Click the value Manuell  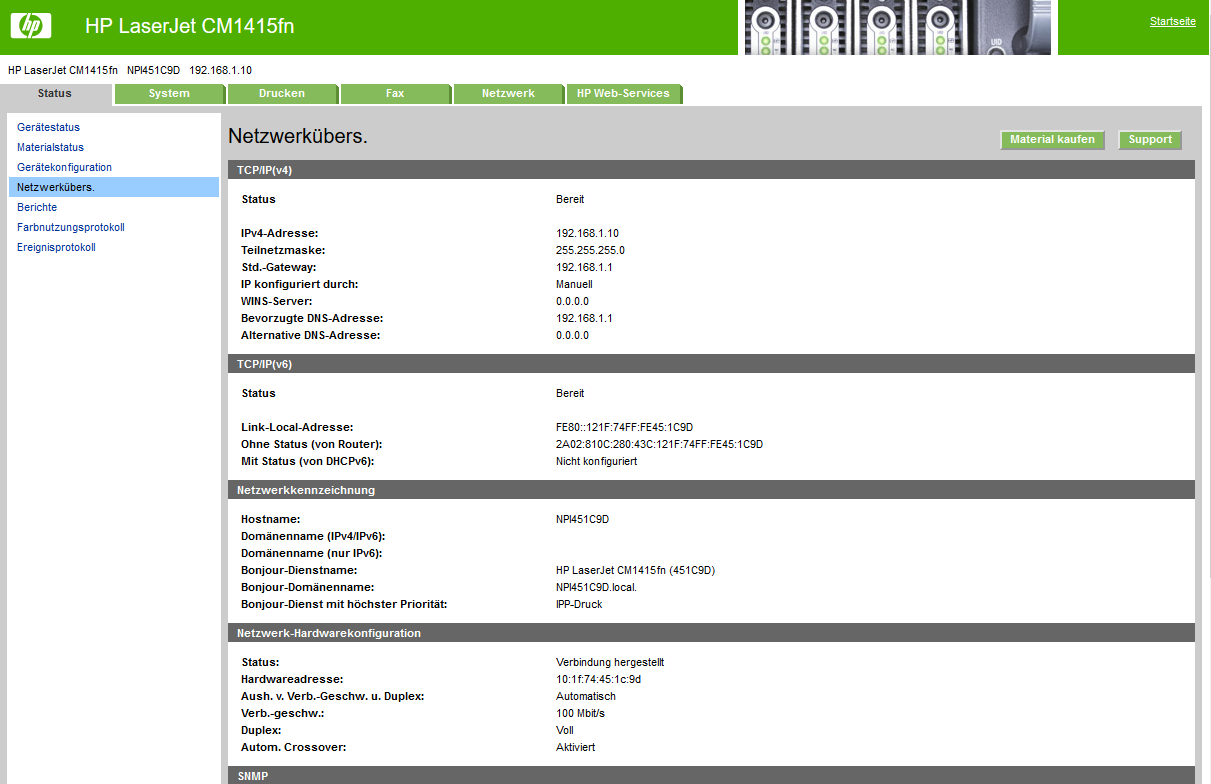(x=574, y=284)
